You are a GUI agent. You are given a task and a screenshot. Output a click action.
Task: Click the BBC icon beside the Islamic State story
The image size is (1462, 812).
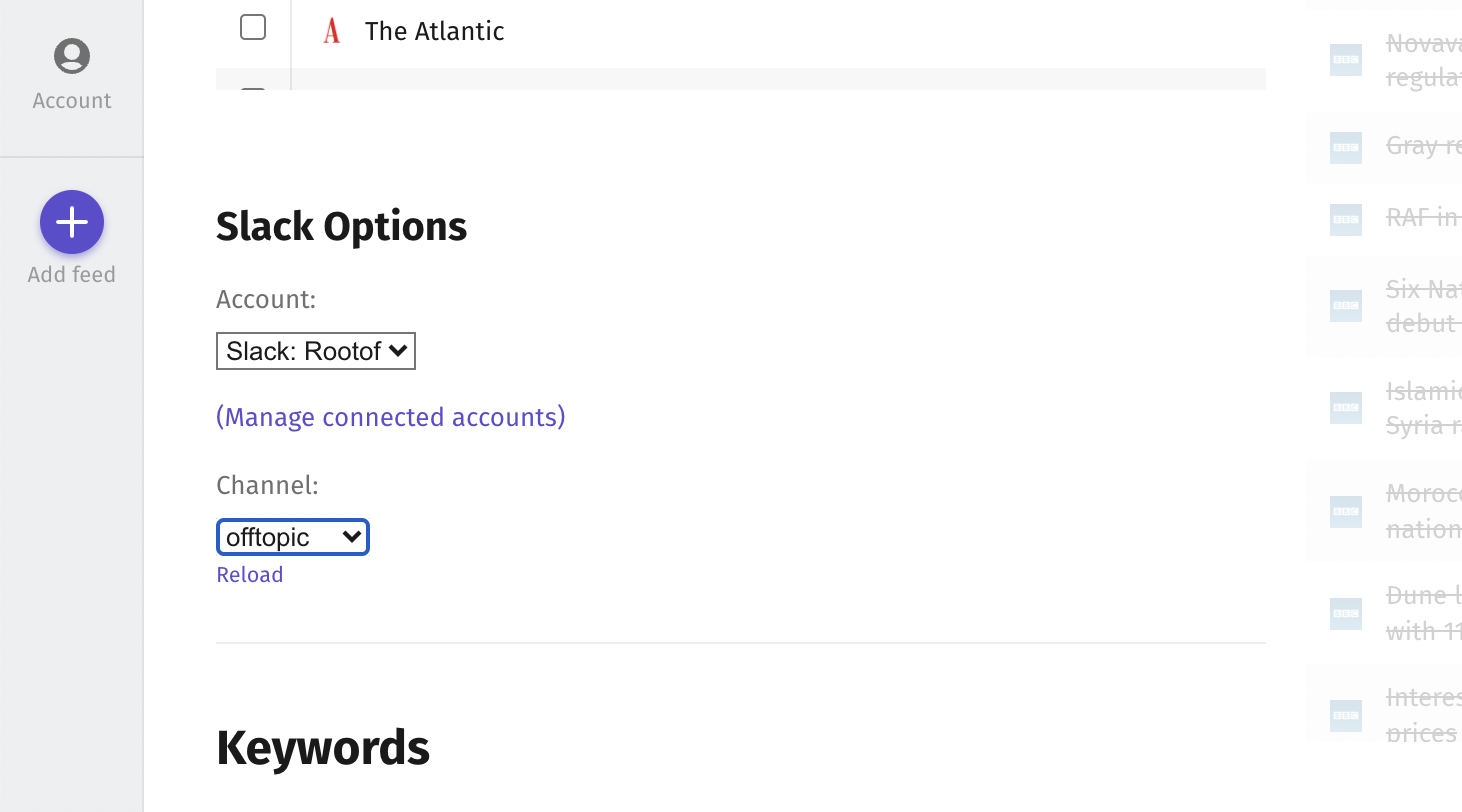pyautogui.click(x=1345, y=408)
